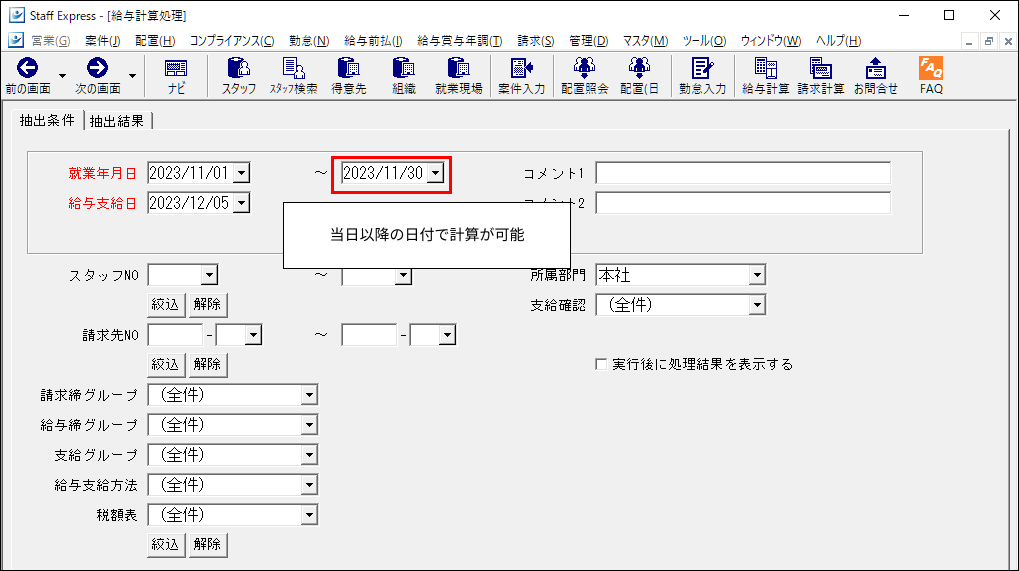Viewport: 1019px width, 571px height.
Task: Go back with the 前の画面 arrow icon
Action: [27, 68]
